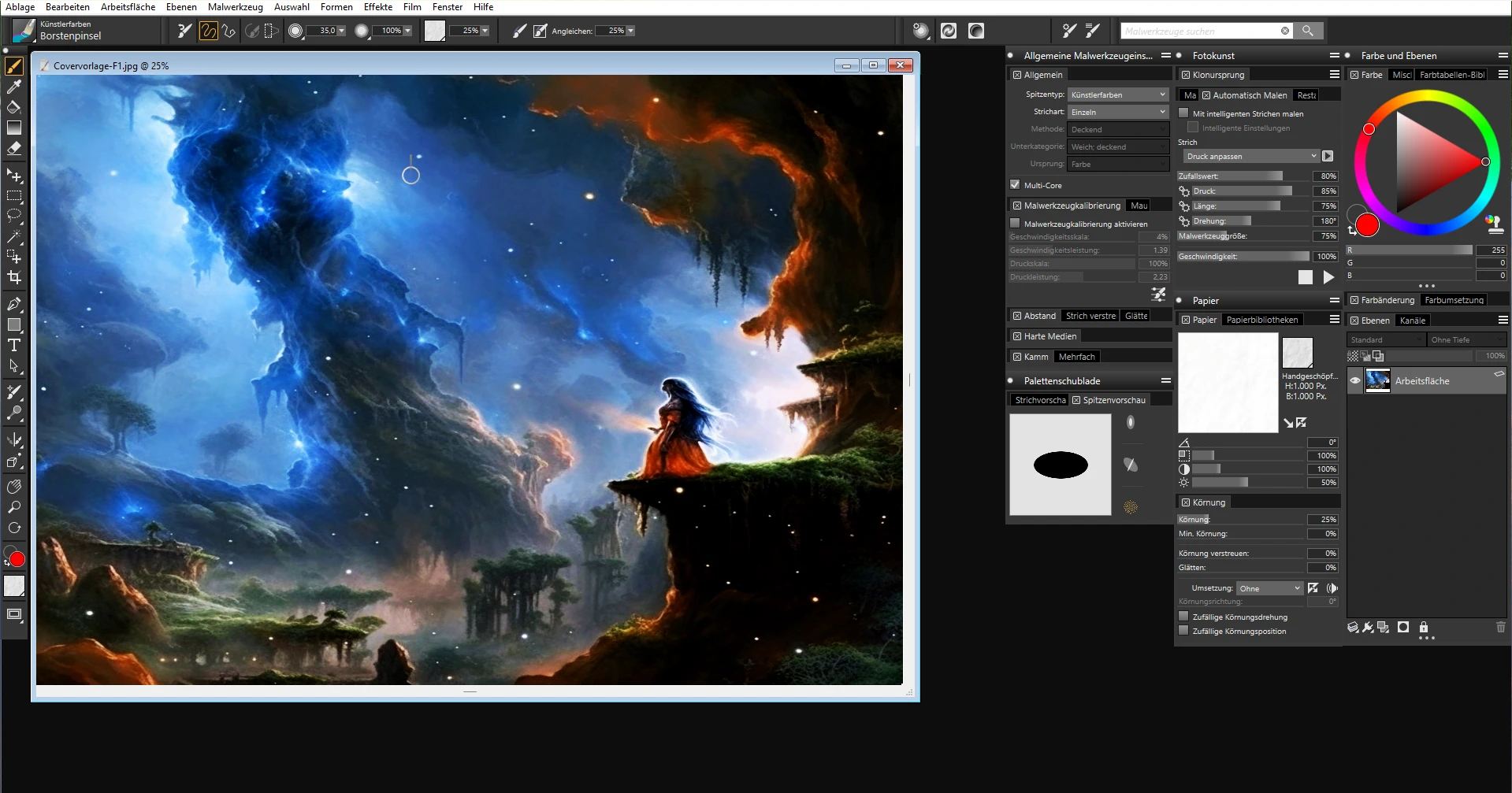Viewport: 1512px width, 793px height.
Task: Switch to the Kanäle tab
Action: pos(1413,321)
